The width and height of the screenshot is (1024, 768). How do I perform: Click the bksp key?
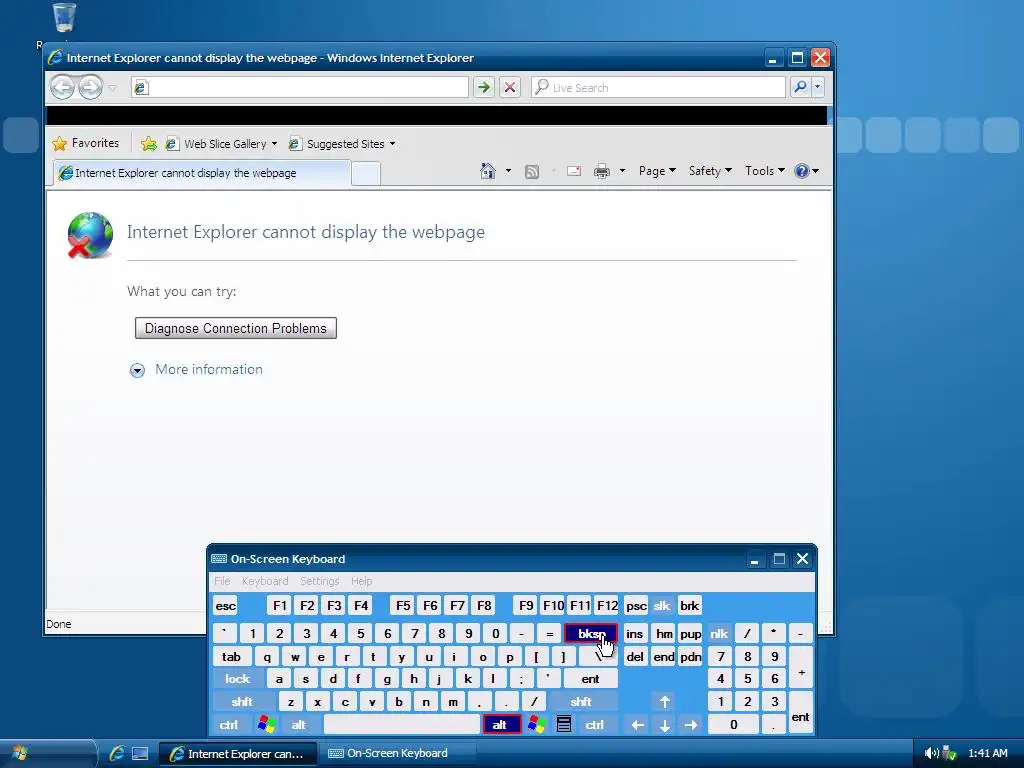590,633
